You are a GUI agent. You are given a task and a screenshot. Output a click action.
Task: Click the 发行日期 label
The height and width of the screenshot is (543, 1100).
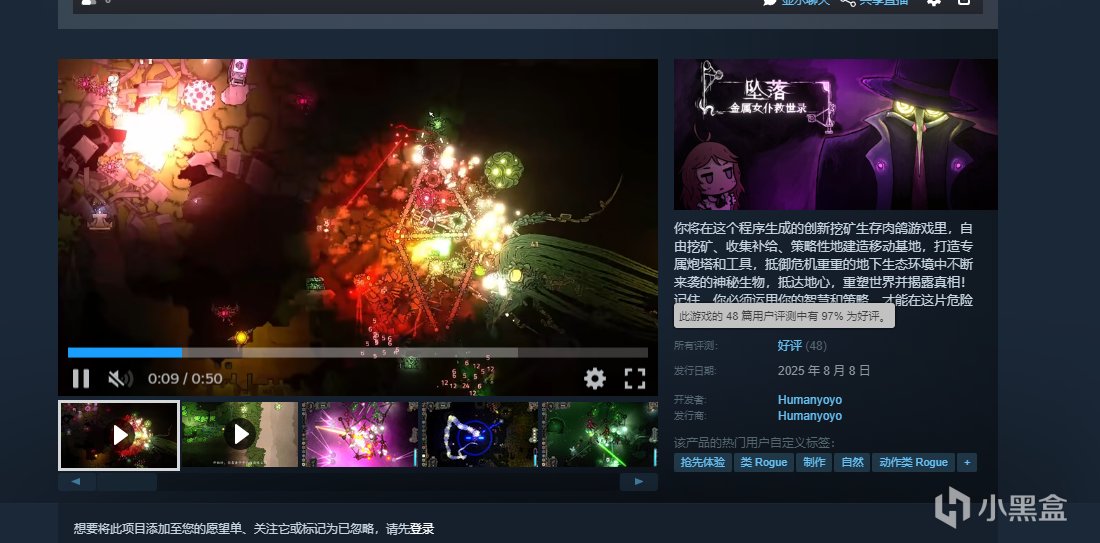pyautogui.click(x=696, y=370)
